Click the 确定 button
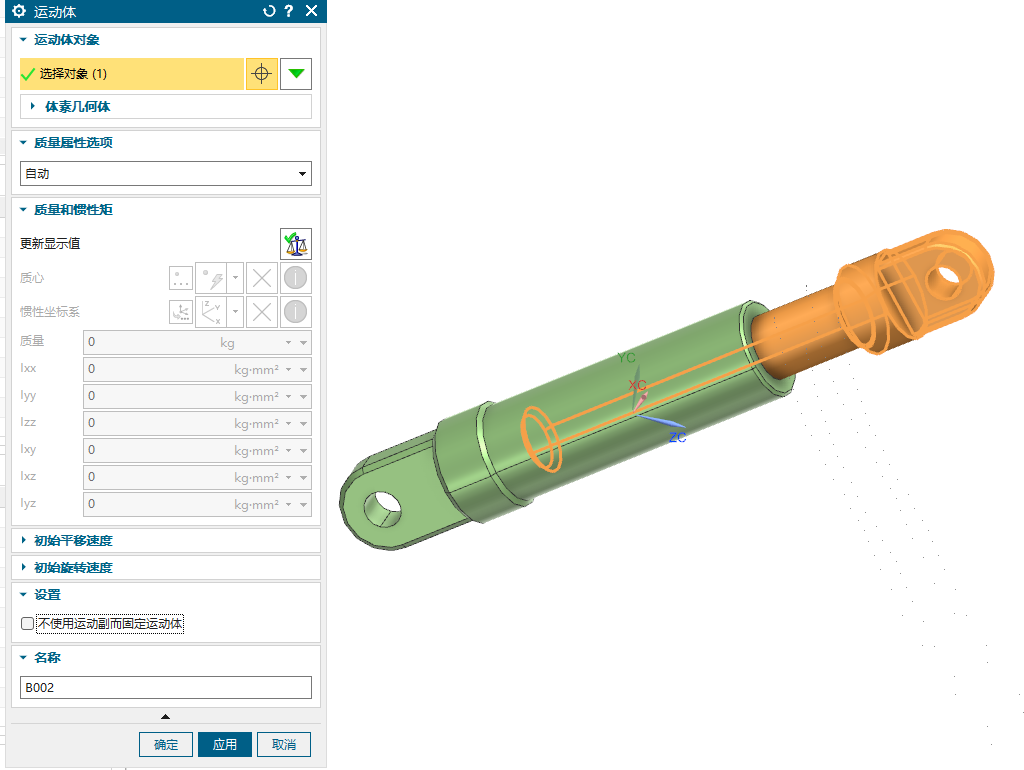Viewport: 1024px width, 770px height. 166,745
